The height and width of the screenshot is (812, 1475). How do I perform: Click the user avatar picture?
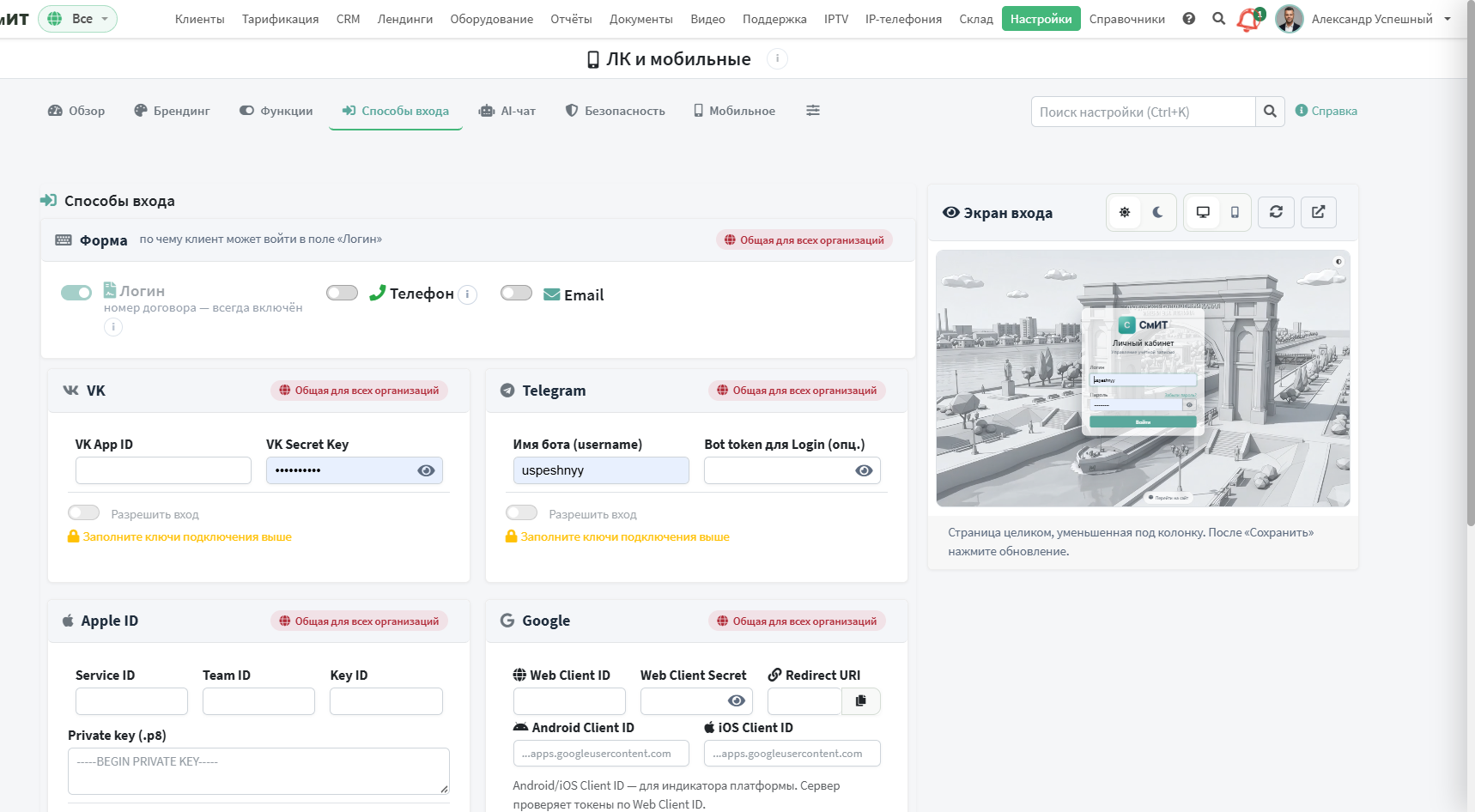click(x=1289, y=19)
